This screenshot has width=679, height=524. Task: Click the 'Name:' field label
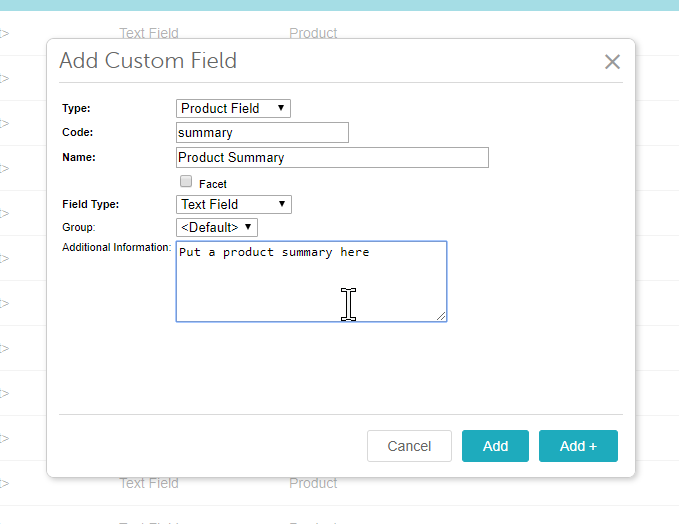78,157
